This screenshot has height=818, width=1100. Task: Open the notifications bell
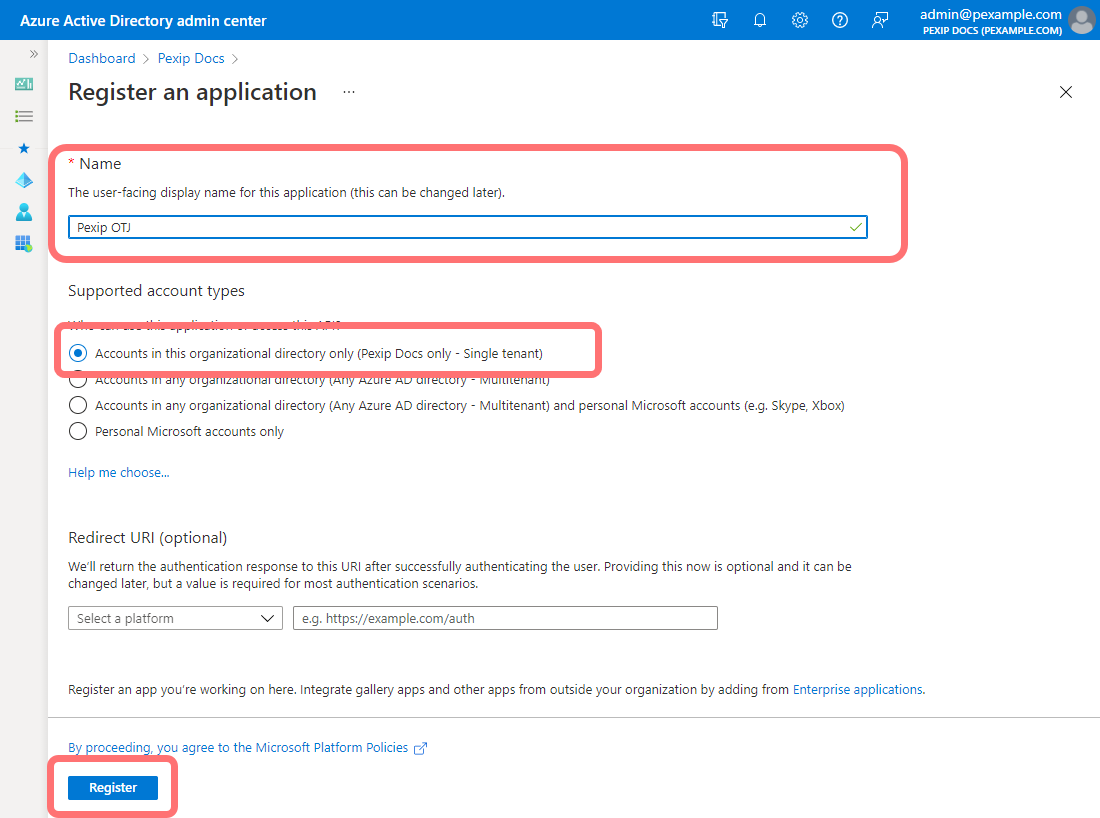(x=760, y=20)
